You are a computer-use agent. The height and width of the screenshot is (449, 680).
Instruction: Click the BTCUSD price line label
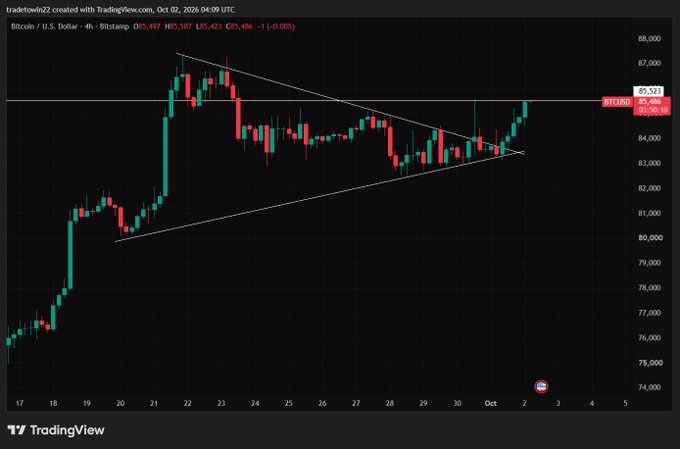[617, 102]
